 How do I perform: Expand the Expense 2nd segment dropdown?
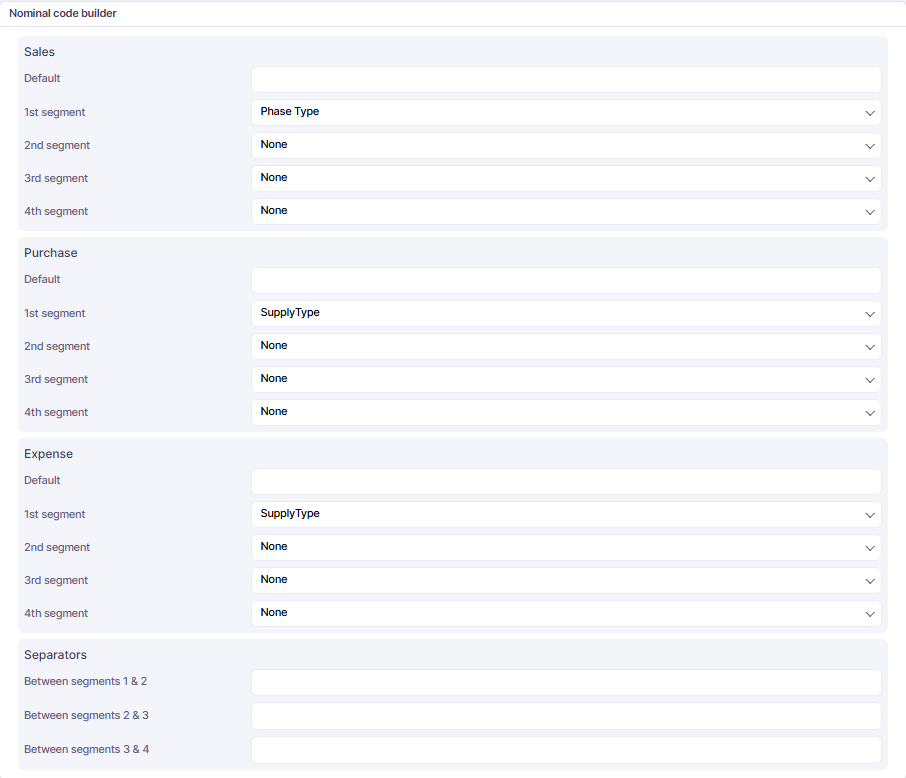coord(565,547)
